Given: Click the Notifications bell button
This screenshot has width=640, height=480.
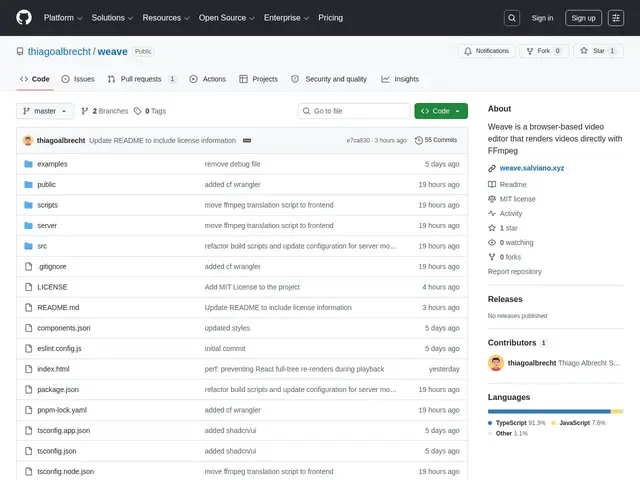Looking at the screenshot, I should click(486, 51).
